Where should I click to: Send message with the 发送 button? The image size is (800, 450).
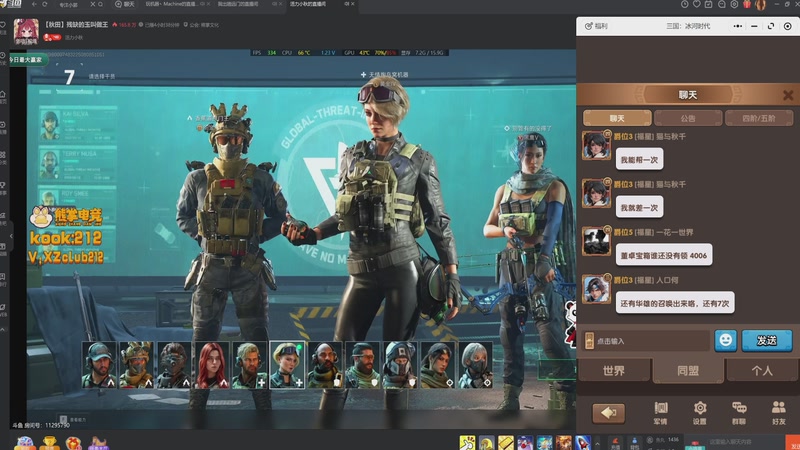click(x=767, y=340)
